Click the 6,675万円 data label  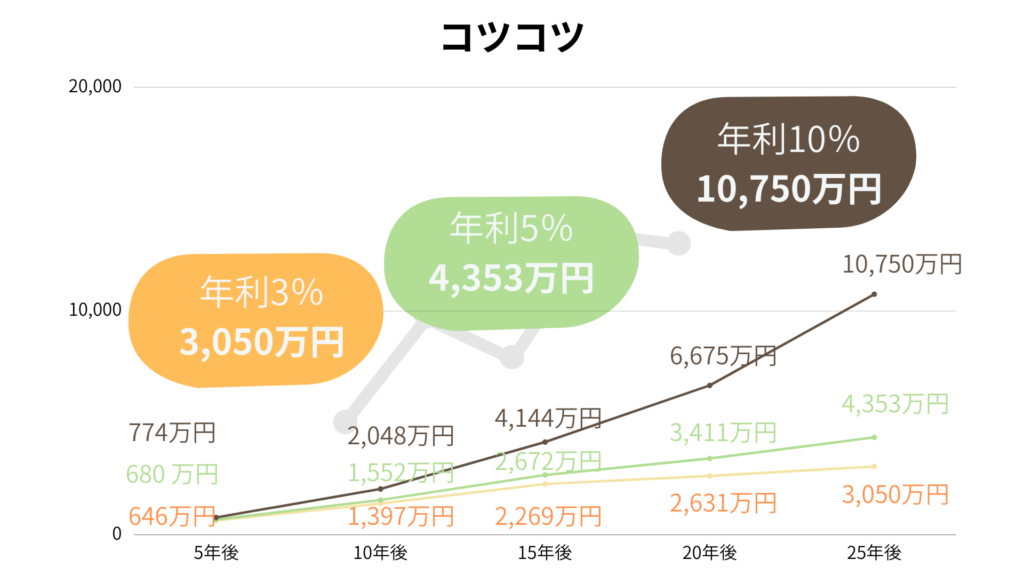click(723, 356)
